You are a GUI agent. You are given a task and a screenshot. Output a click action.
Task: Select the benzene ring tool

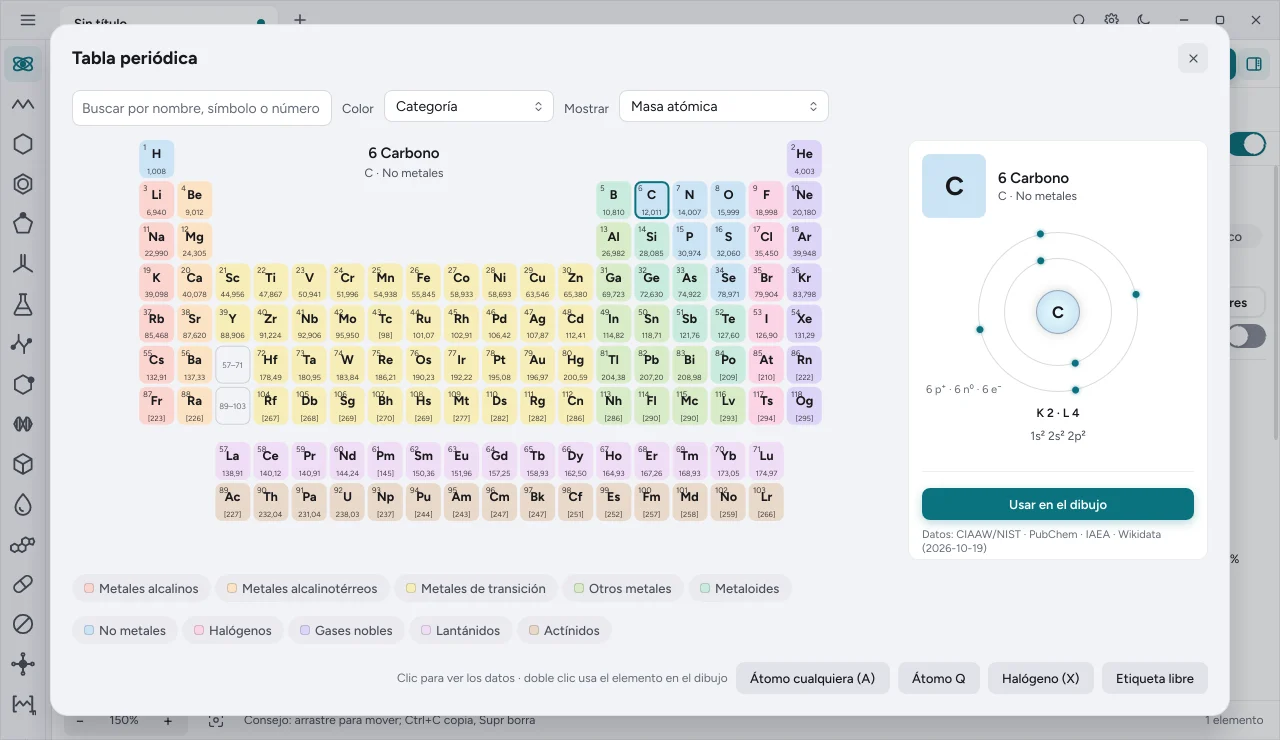pyautogui.click(x=23, y=184)
